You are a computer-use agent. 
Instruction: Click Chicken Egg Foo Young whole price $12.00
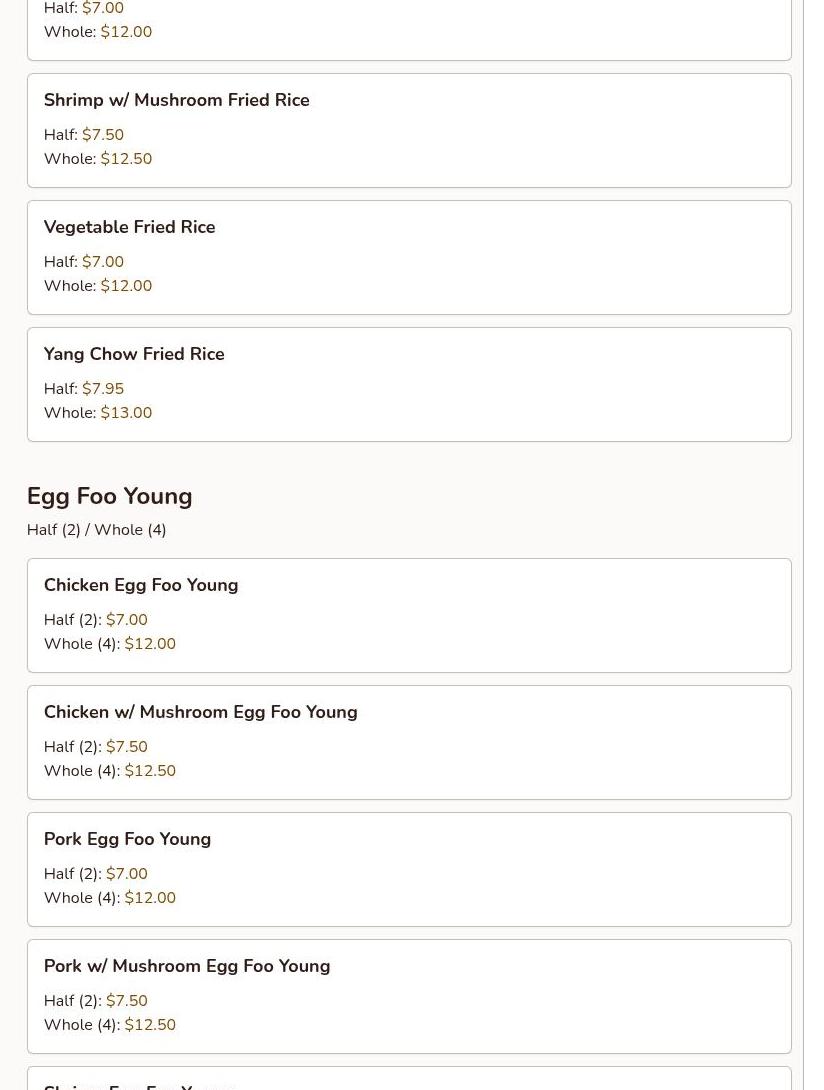pos(150,644)
